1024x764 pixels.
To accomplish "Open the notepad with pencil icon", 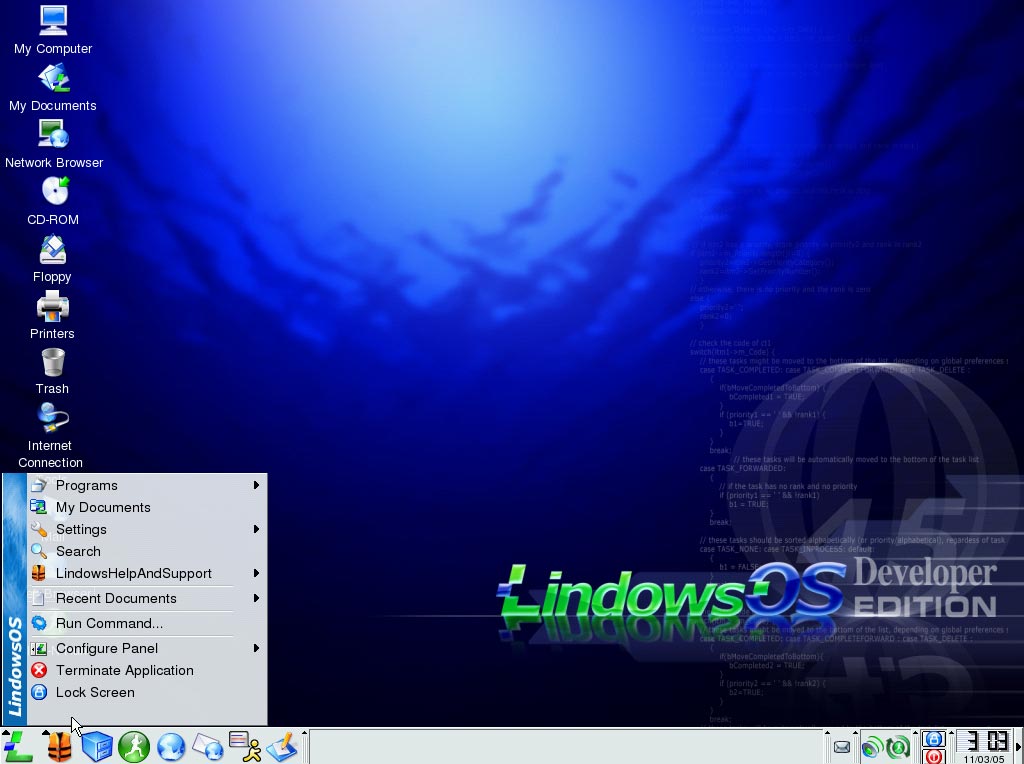I will (281, 746).
